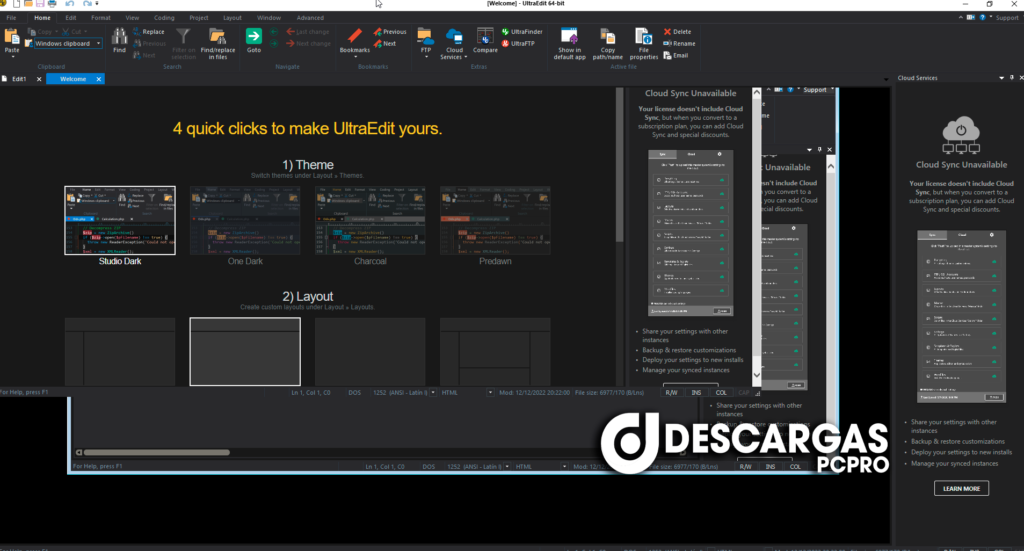Open the Cloud Services panel menu arrow

coord(1001,78)
